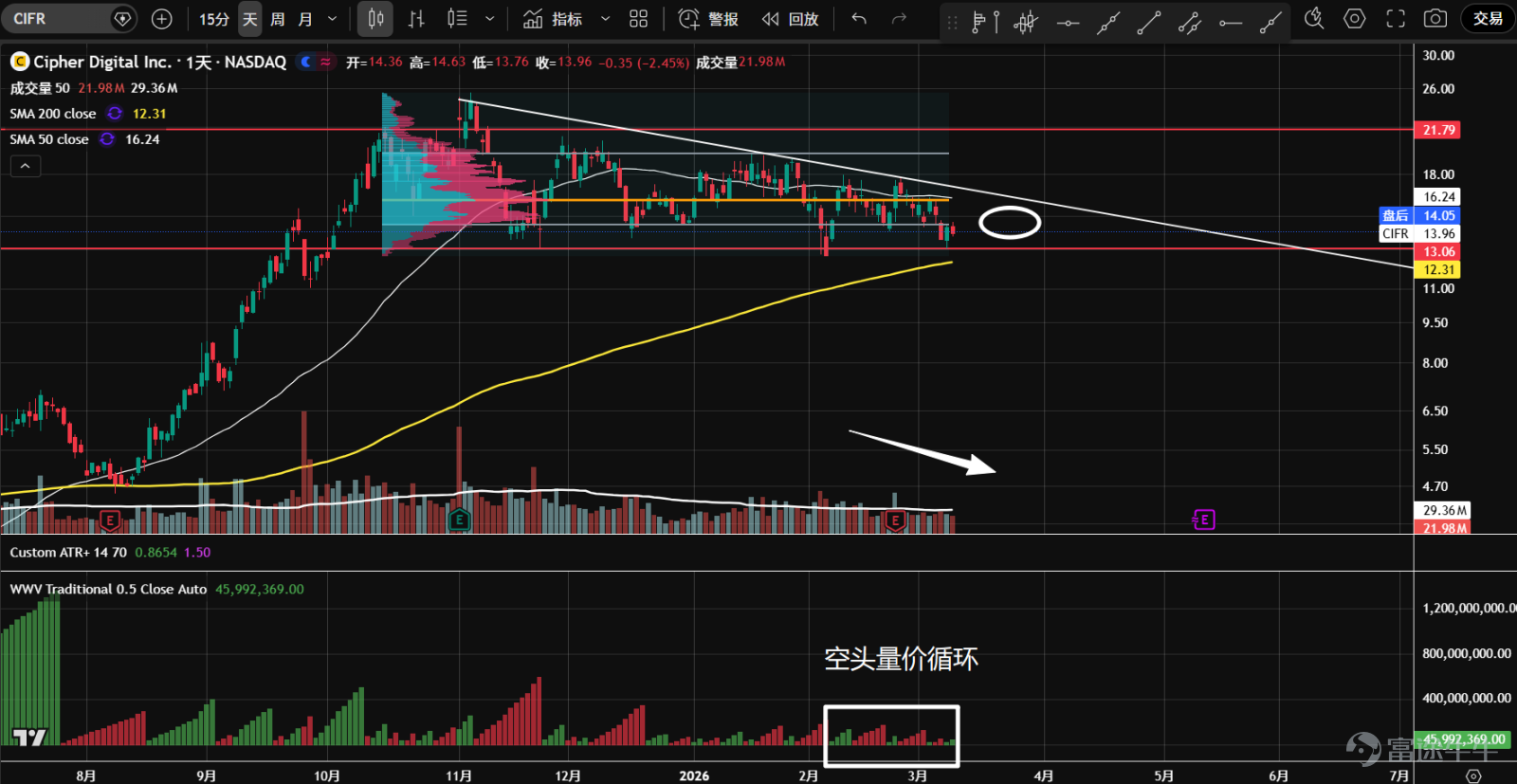Toggle the pink data status indicator
The width and height of the screenshot is (1517, 784).
point(325,62)
